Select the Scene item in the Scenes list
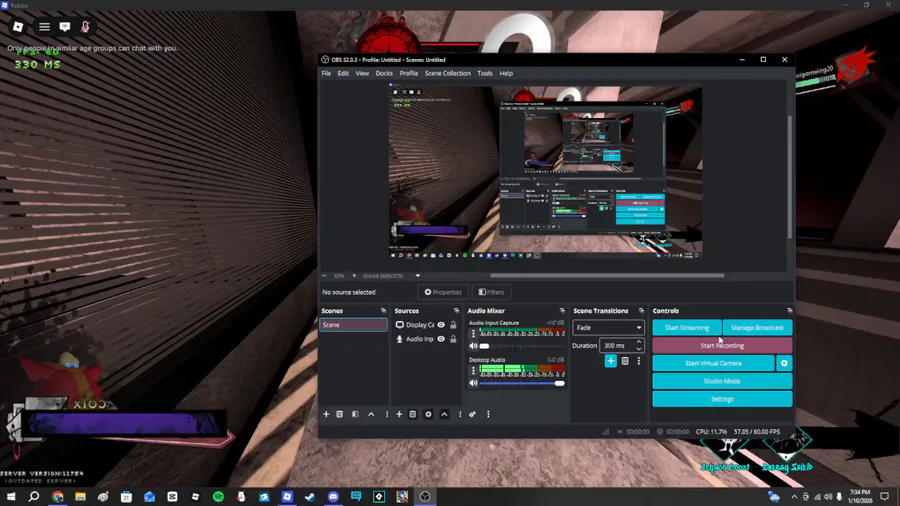This screenshot has width=900, height=506. (353, 325)
